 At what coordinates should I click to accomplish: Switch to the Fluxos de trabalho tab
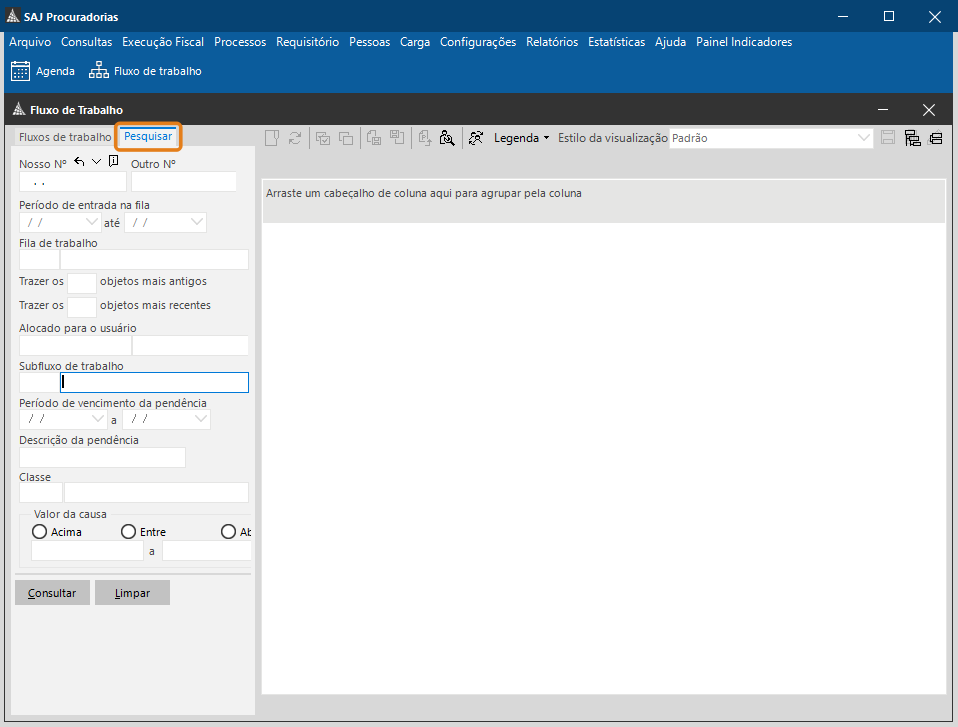click(x=65, y=137)
